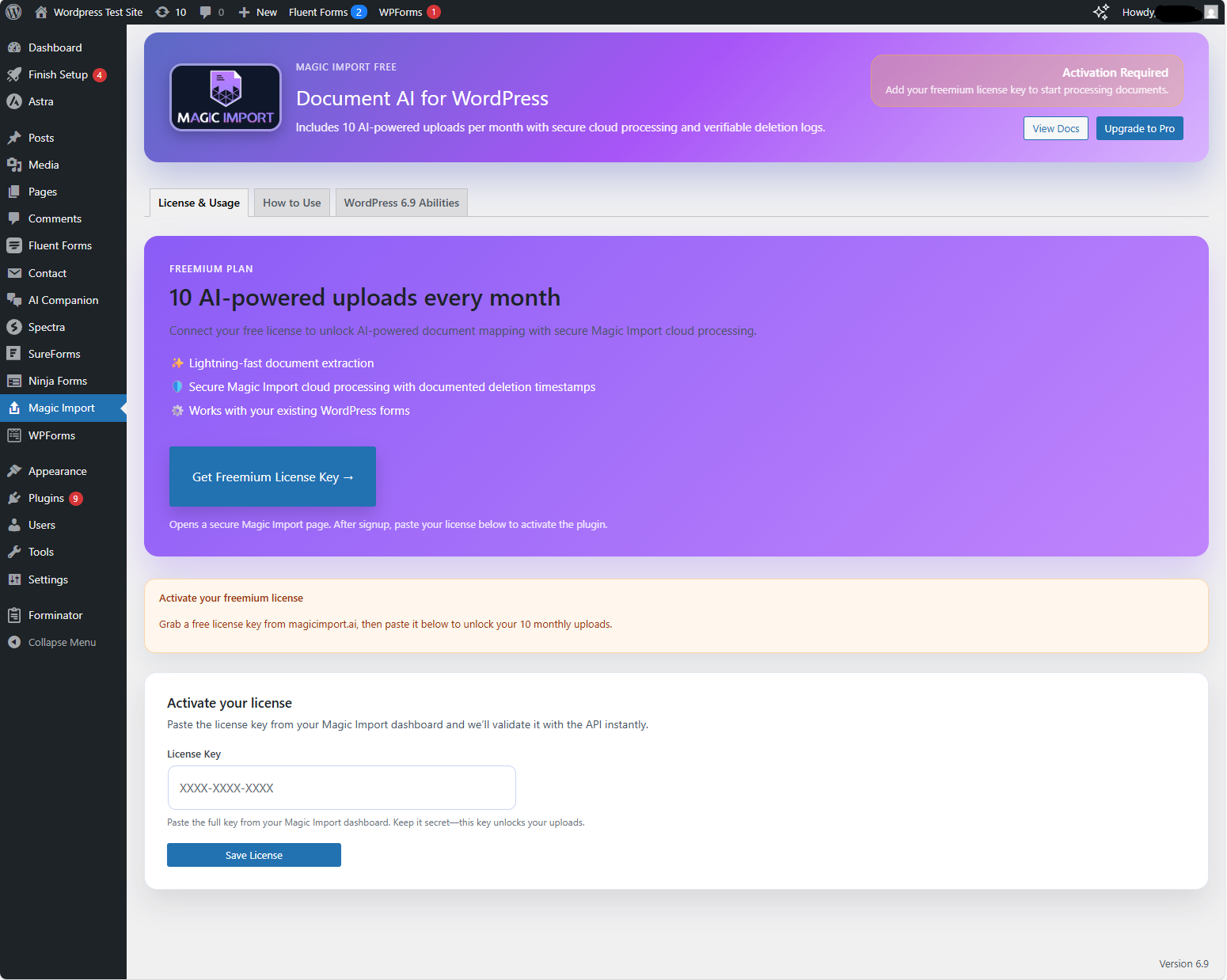Image resolution: width=1227 pixels, height=980 pixels.
Task: Click the Finish Setup rocket icon
Action: pyautogui.click(x=14, y=74)
